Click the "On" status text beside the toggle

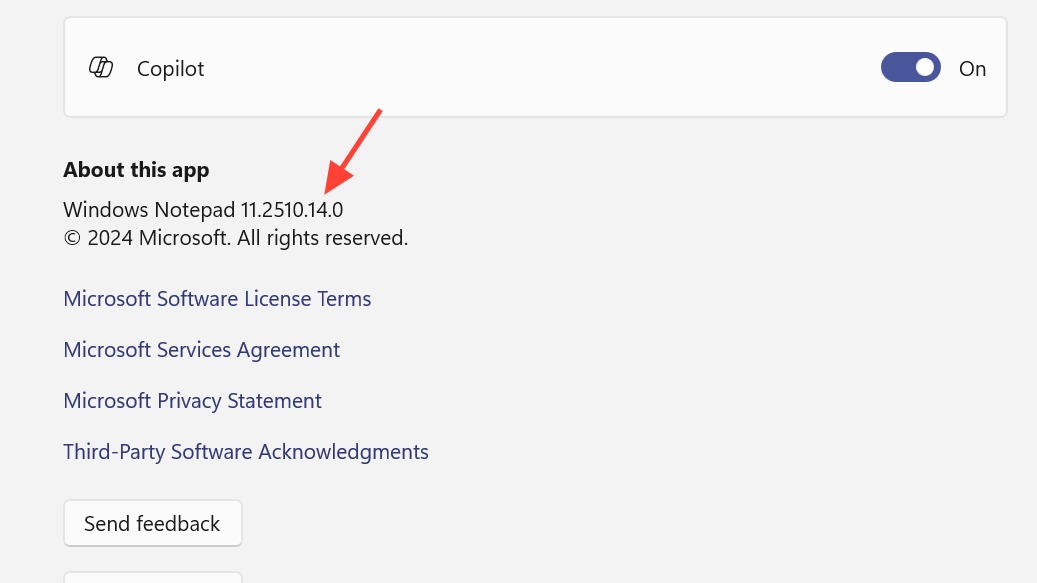point(972,69)
